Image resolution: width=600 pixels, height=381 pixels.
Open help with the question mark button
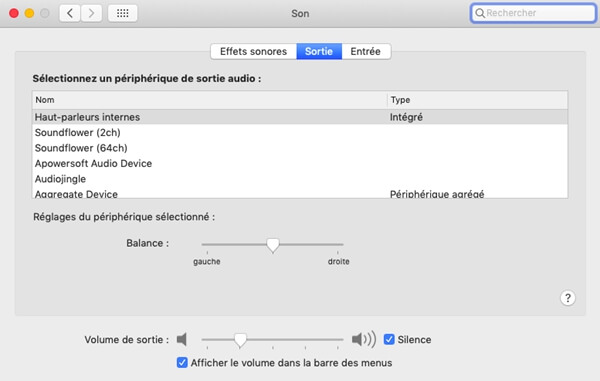(x=568, y=298)
